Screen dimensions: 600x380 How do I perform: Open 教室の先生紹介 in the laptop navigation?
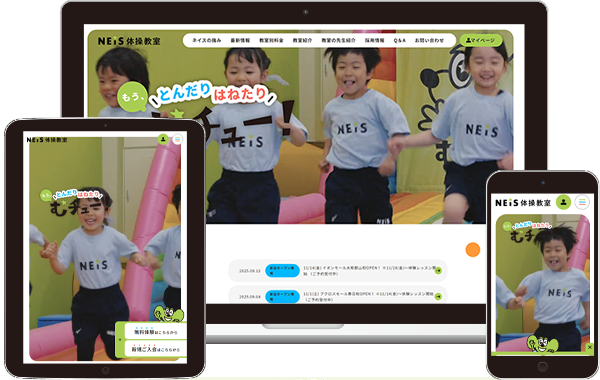(x=338, y=40)
